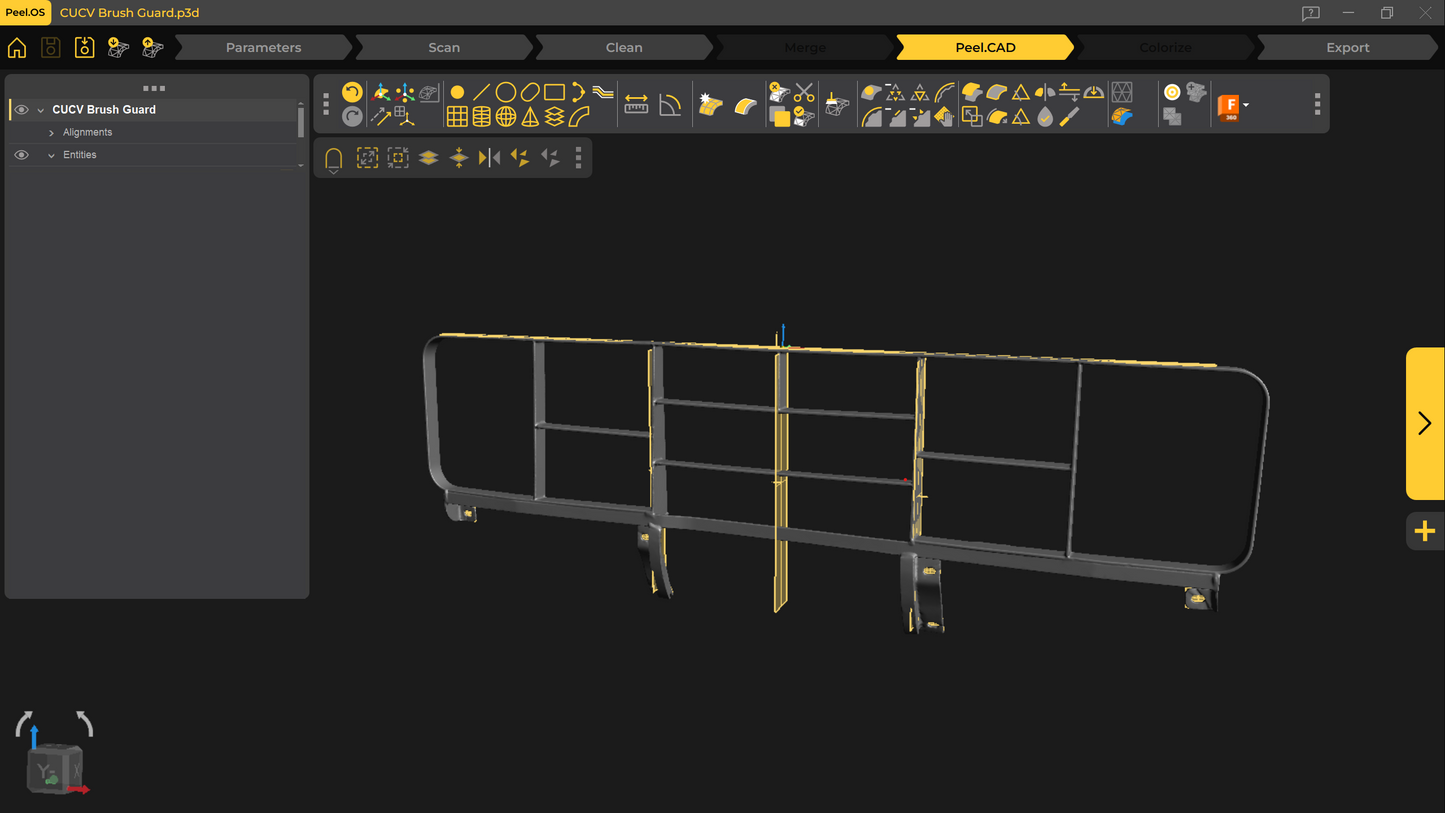Click the scissors cut mesh icon

(804, 93)
